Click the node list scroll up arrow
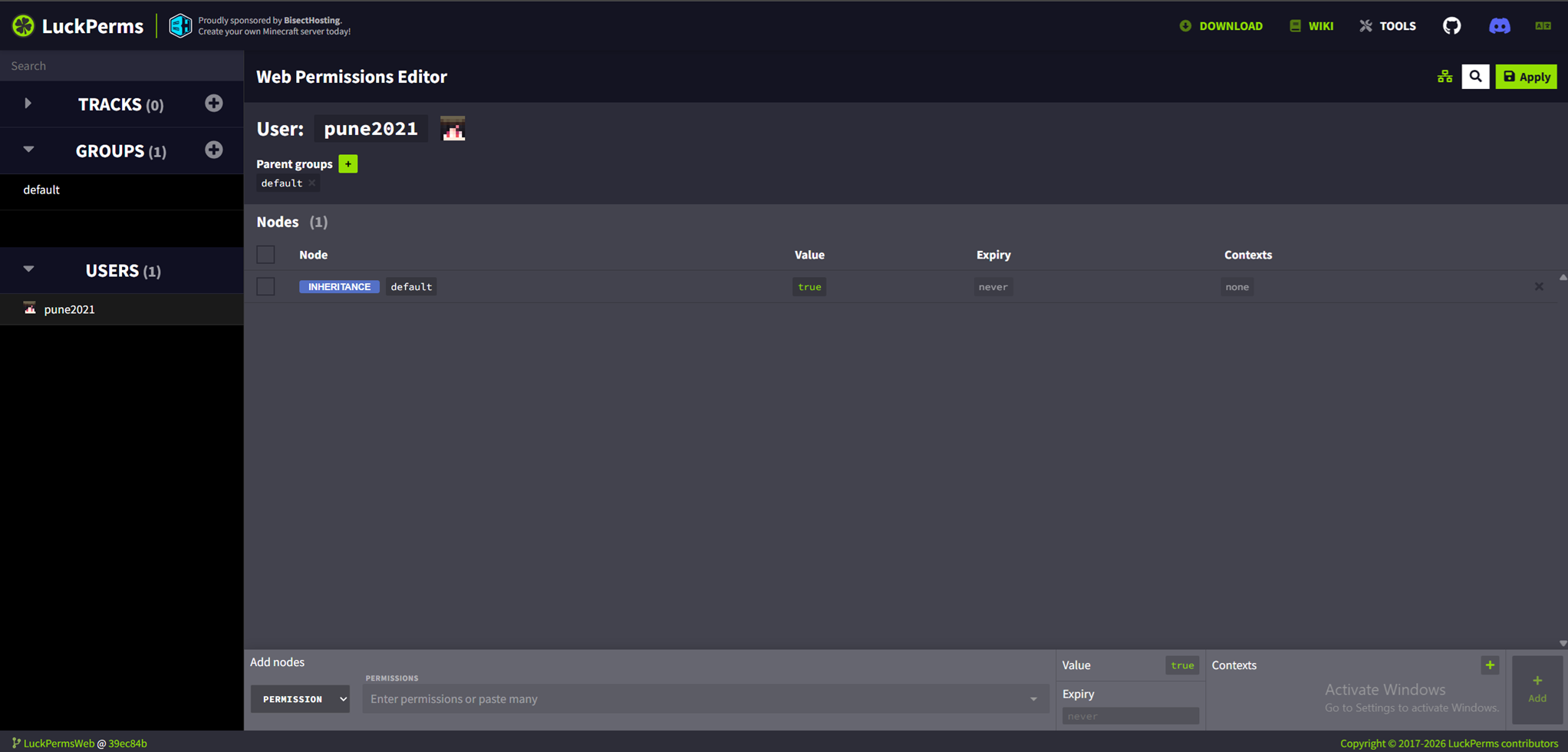The height and width of the screenshot is (752, 1568). [1563, 278]
